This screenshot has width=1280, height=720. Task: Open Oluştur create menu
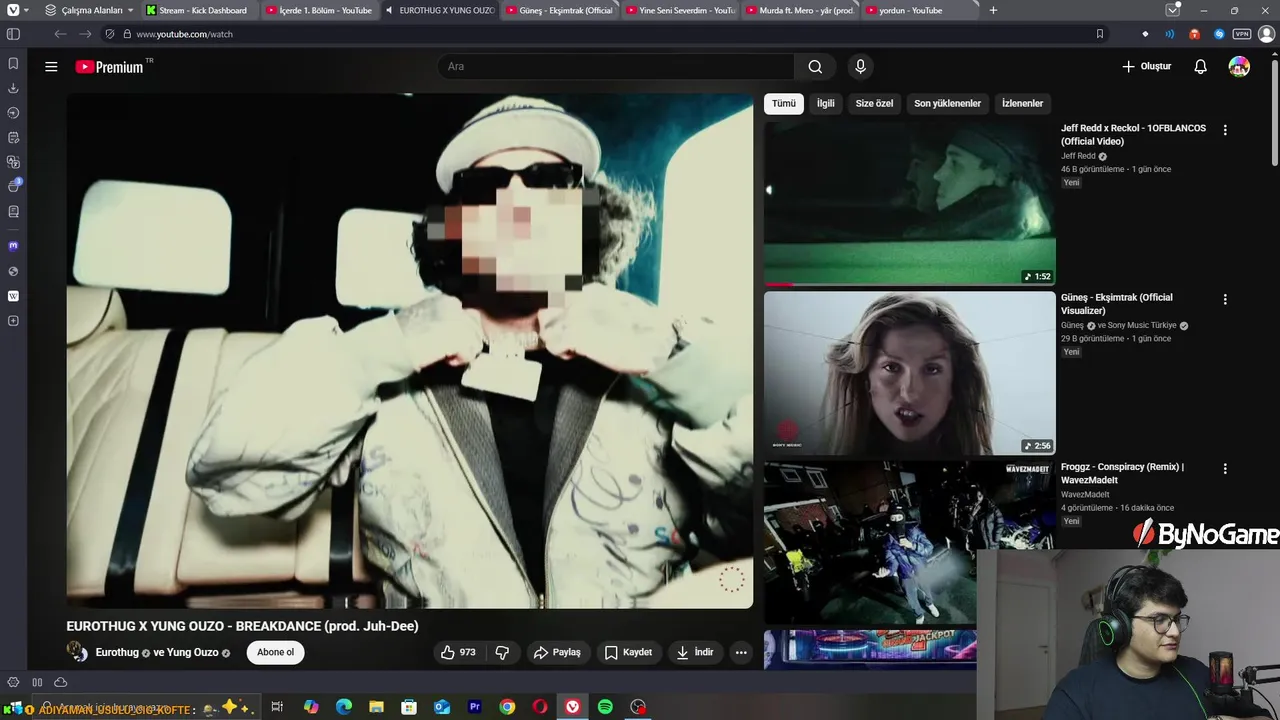pyautogui.click(x=1146, y=67)
